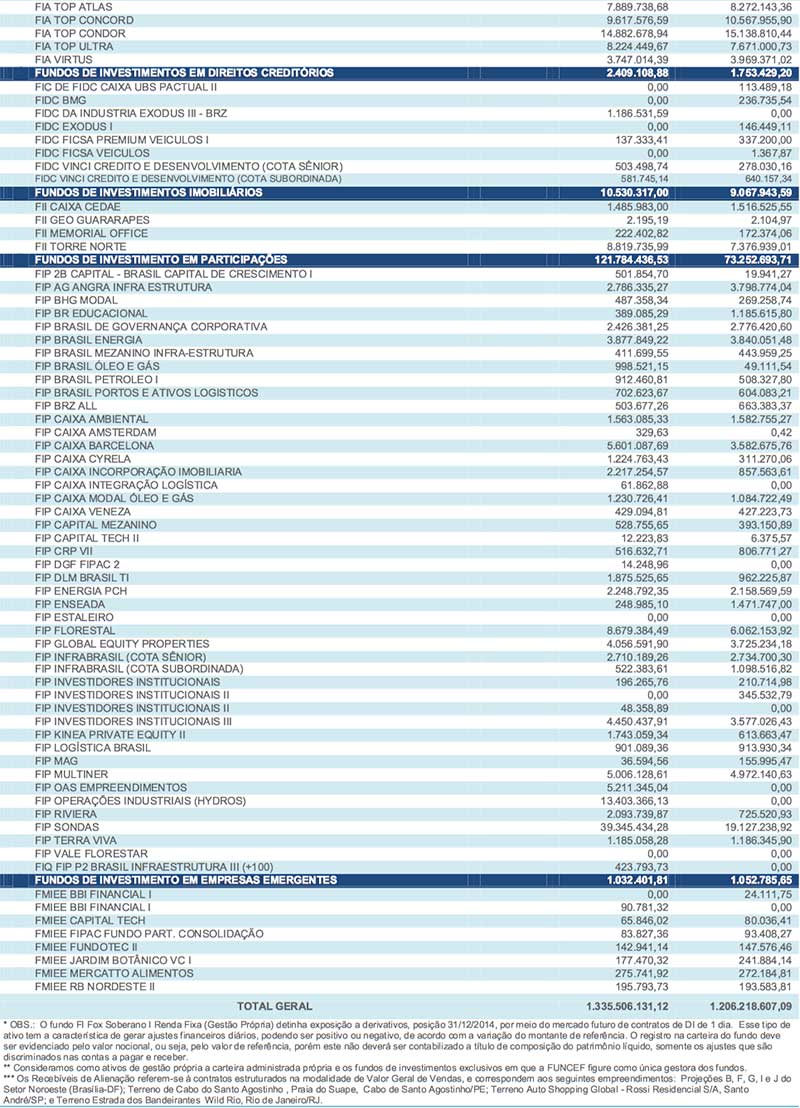Viewport: 800px width, 1108px height.
Task: Select the FIP KINEA PRIVATE EQUITY II row
Action: 110,734
